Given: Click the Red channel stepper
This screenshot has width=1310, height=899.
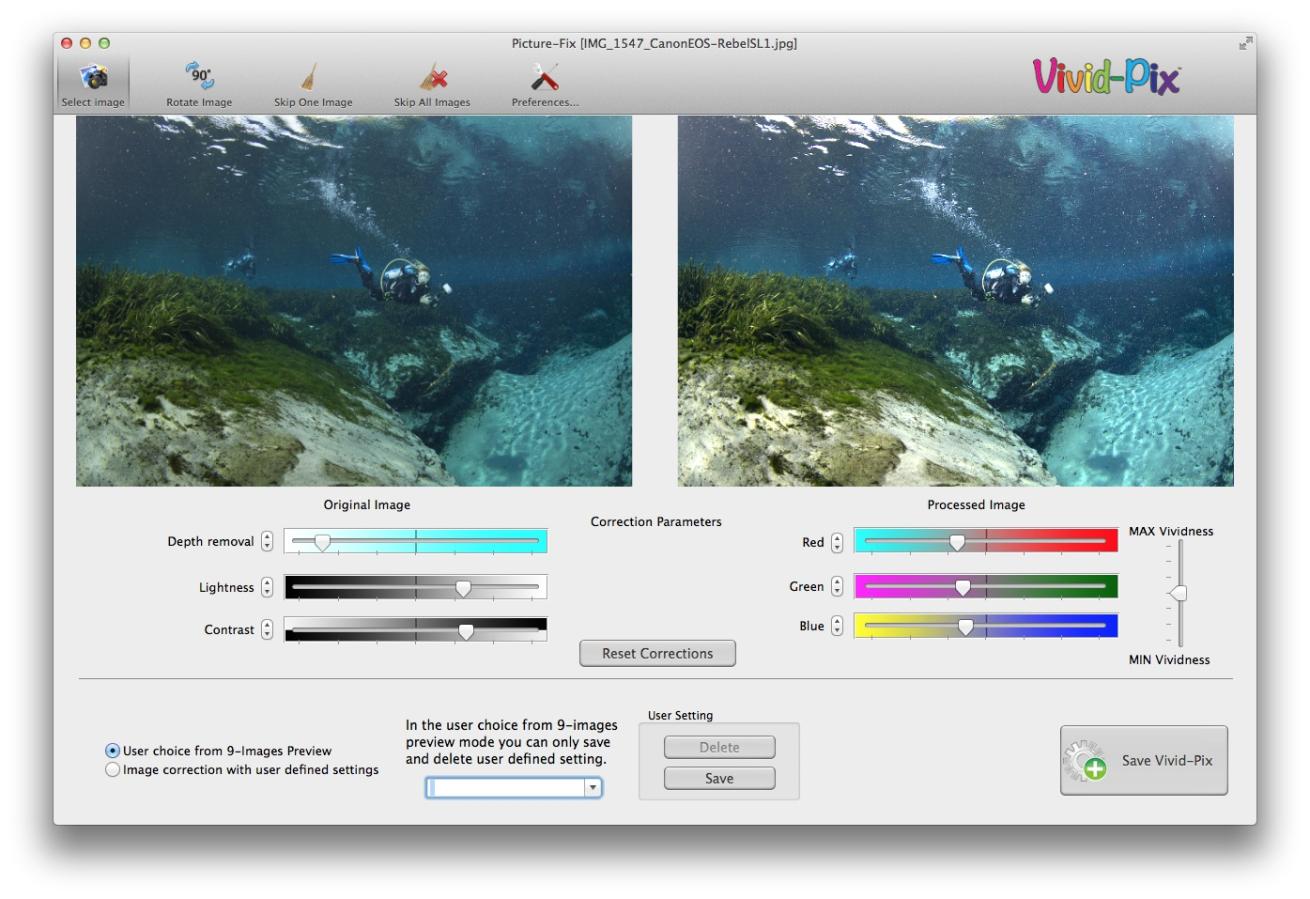Looking at the screenshot, I should [837, 542].
